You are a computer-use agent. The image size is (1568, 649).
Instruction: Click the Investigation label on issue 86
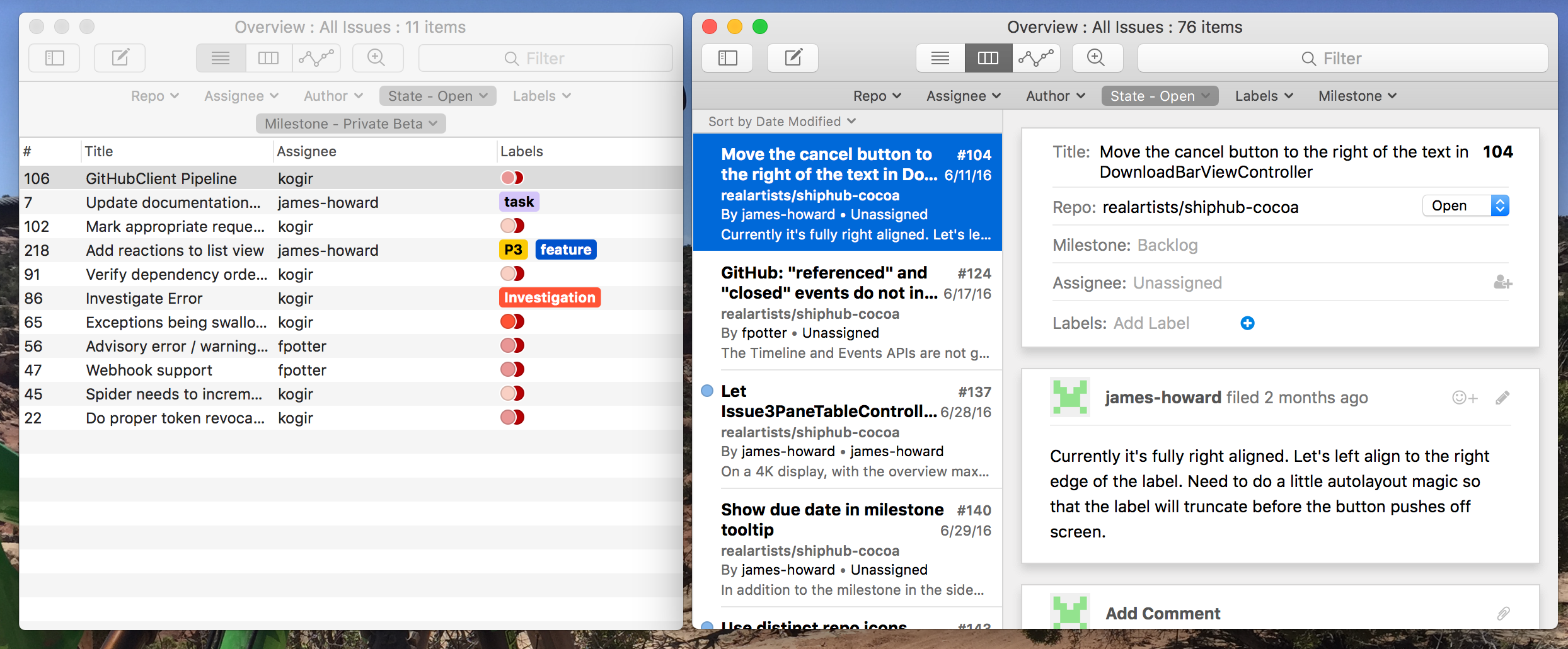tap(550, 297)
